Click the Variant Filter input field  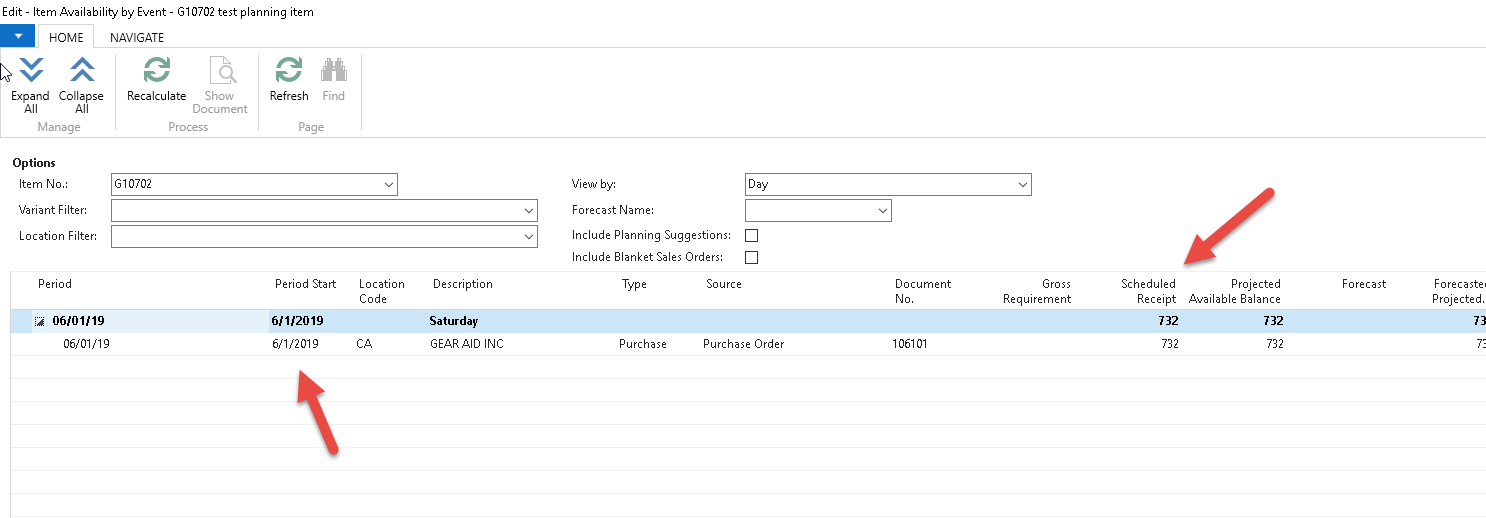(316, 211)
